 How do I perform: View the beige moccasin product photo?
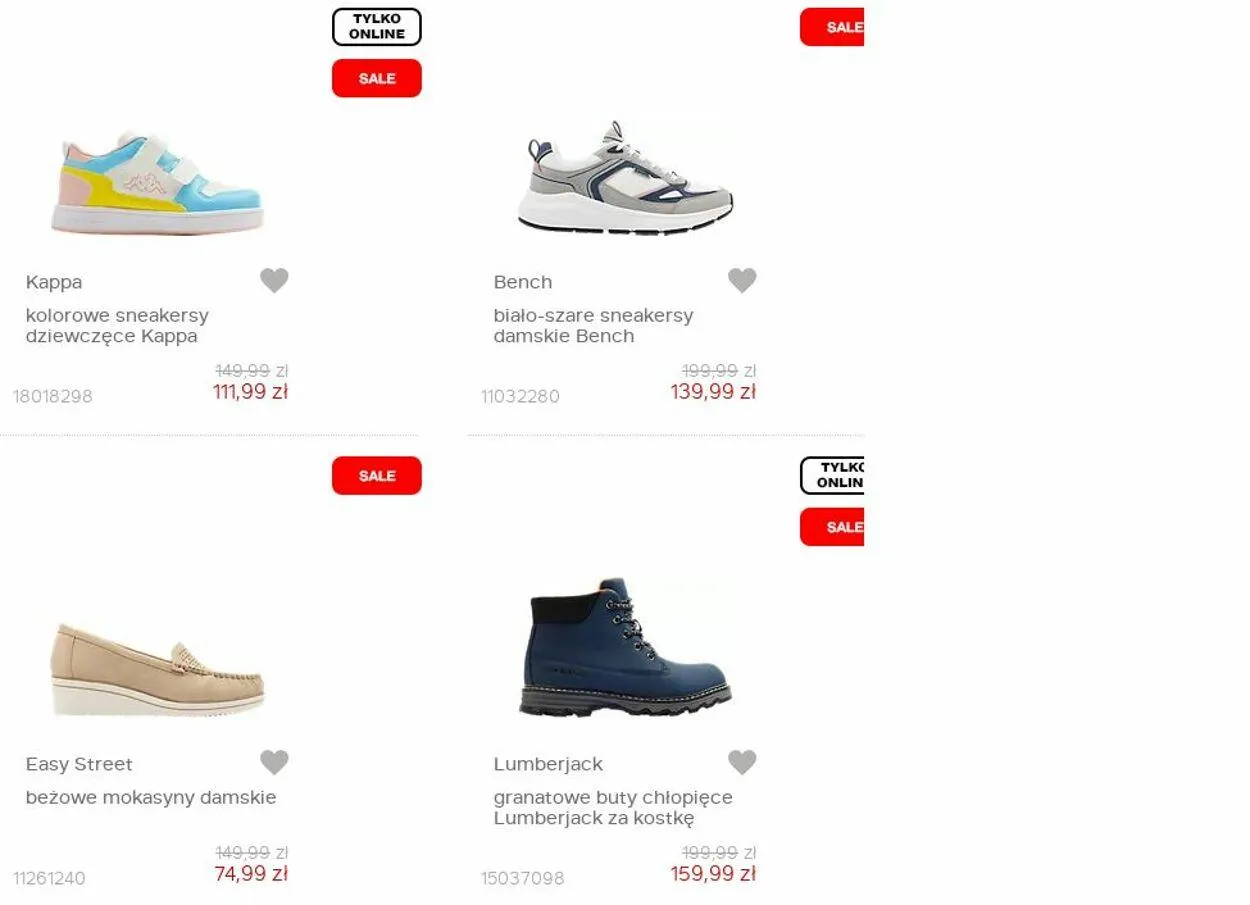click(x=157, y=670)
